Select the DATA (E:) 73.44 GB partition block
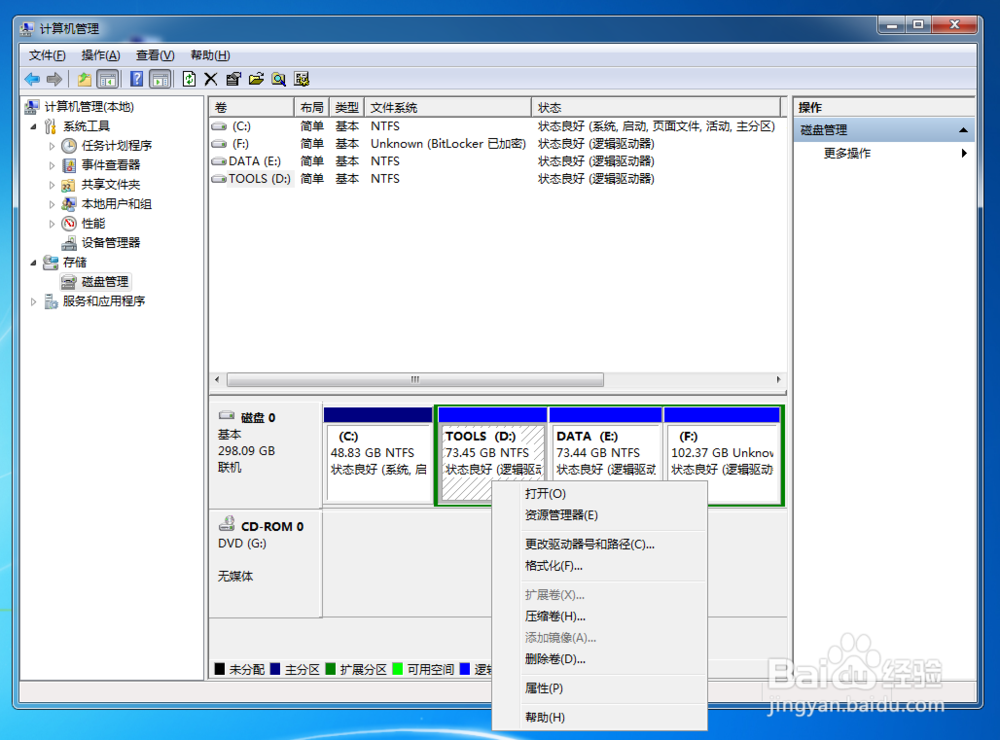 pyautogui.click(x=605, y=455)
